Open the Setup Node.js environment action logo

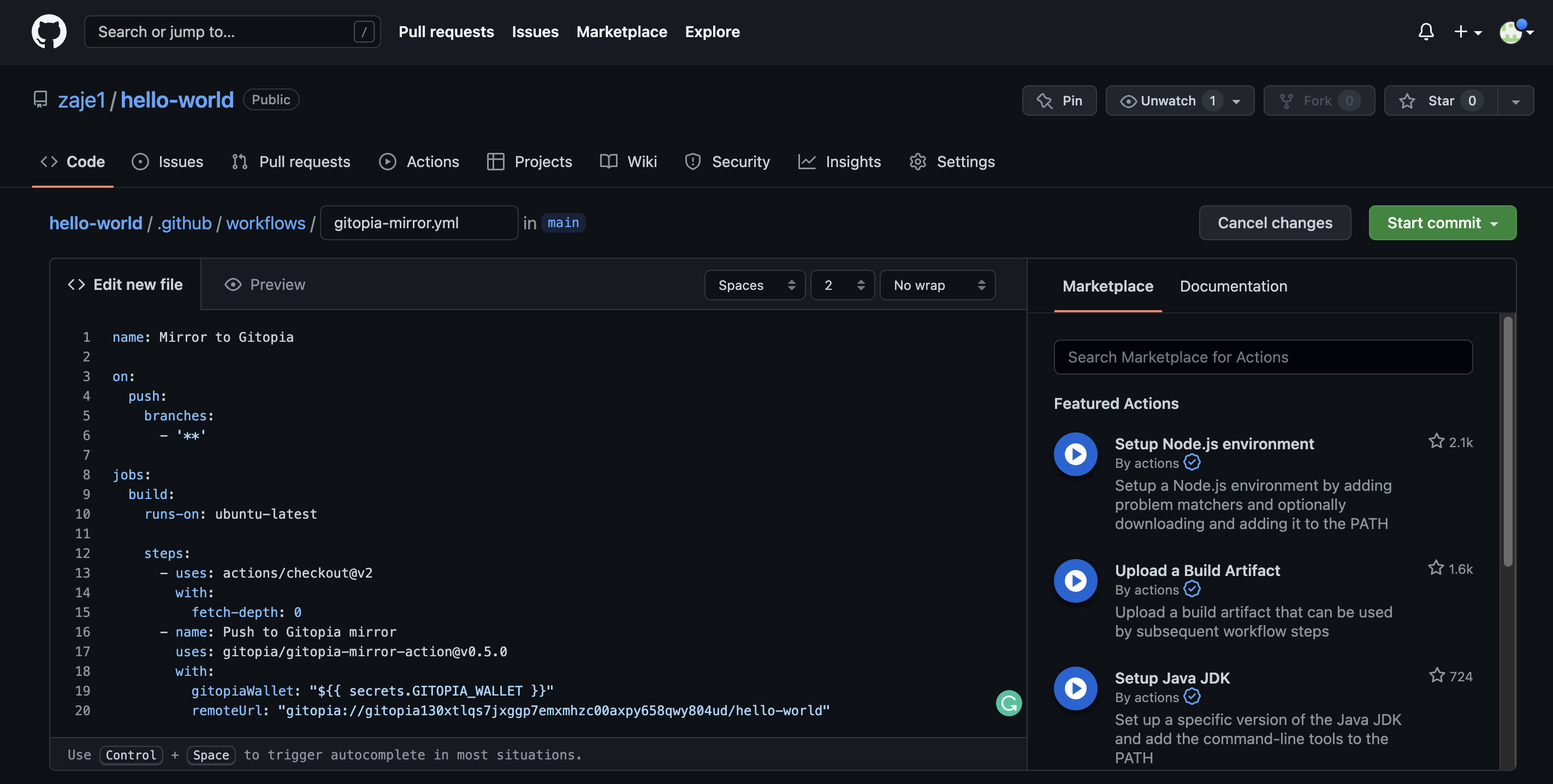click(x=1076, y=454)
